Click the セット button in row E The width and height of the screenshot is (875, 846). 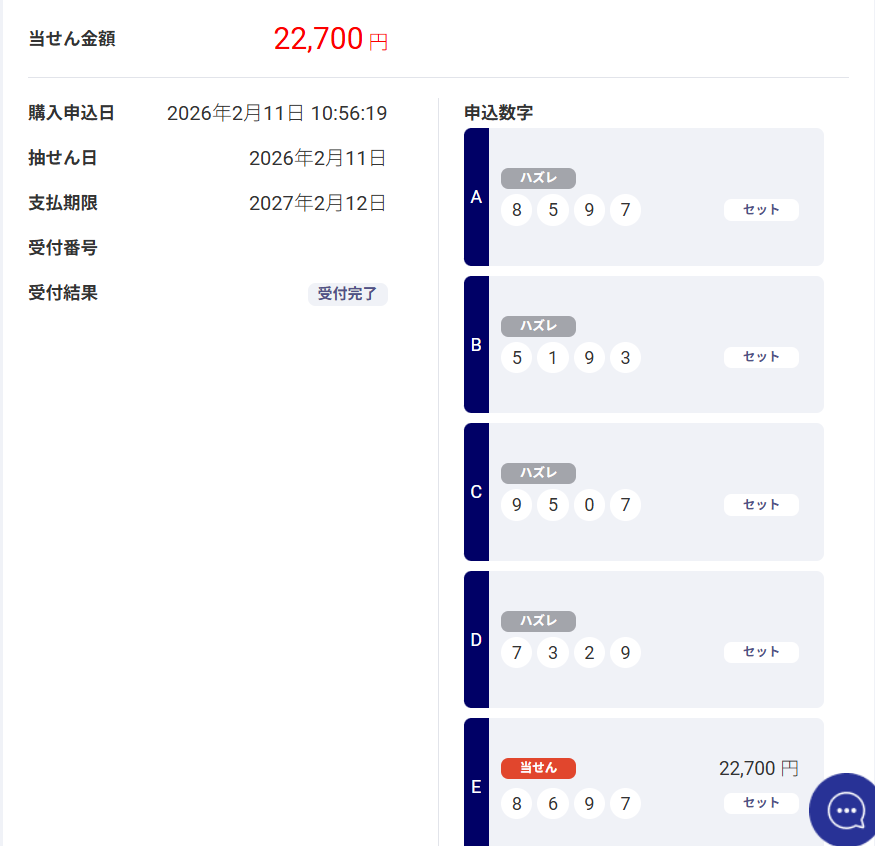(761, 803)
